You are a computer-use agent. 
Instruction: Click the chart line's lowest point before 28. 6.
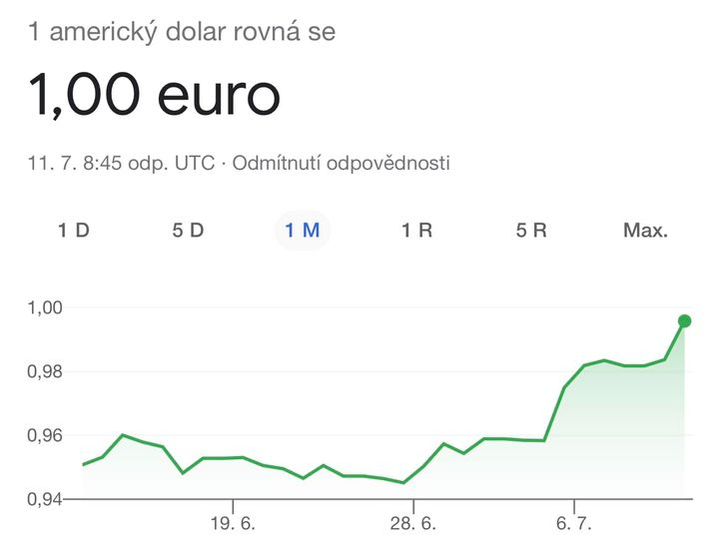403,483
